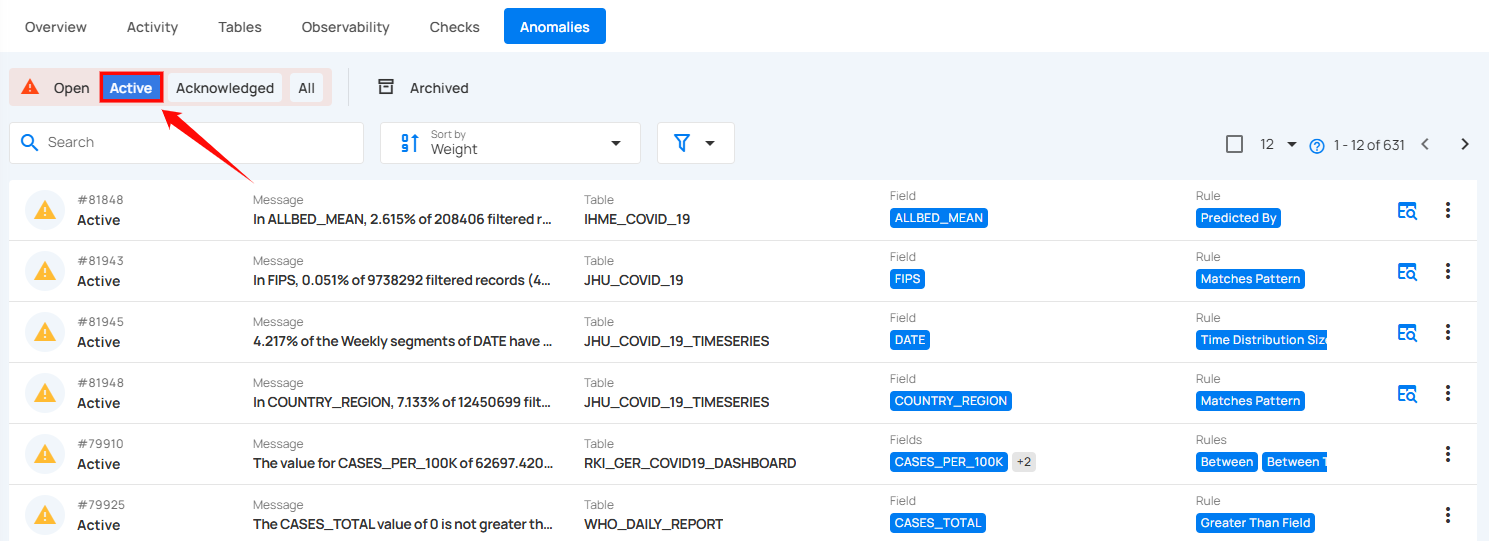Open three-dot menu for anomaly #81943

1447,271
